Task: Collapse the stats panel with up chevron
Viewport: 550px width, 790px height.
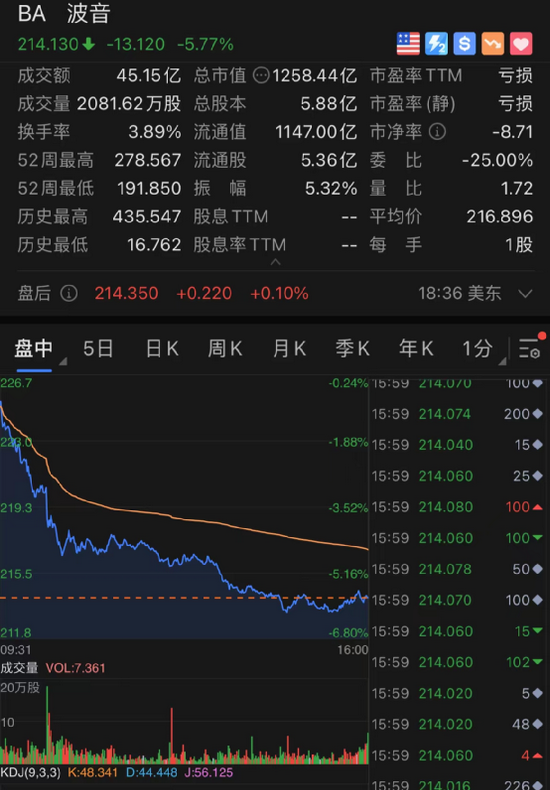Action: (x=275, y=262)
